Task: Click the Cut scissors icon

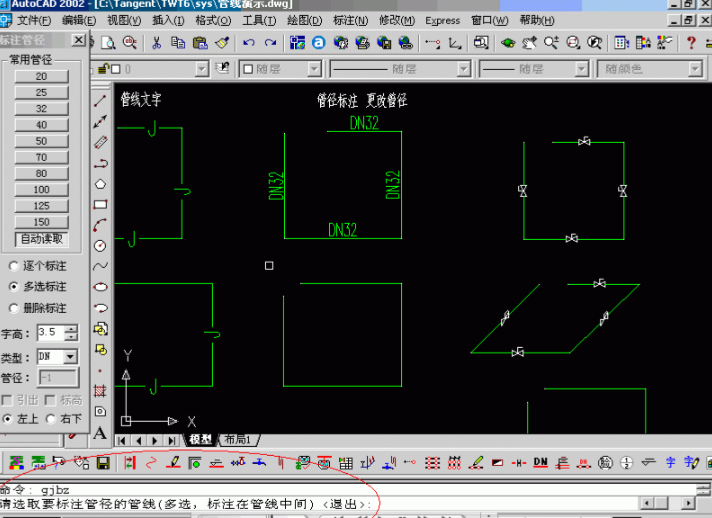Action: [156, 43]
